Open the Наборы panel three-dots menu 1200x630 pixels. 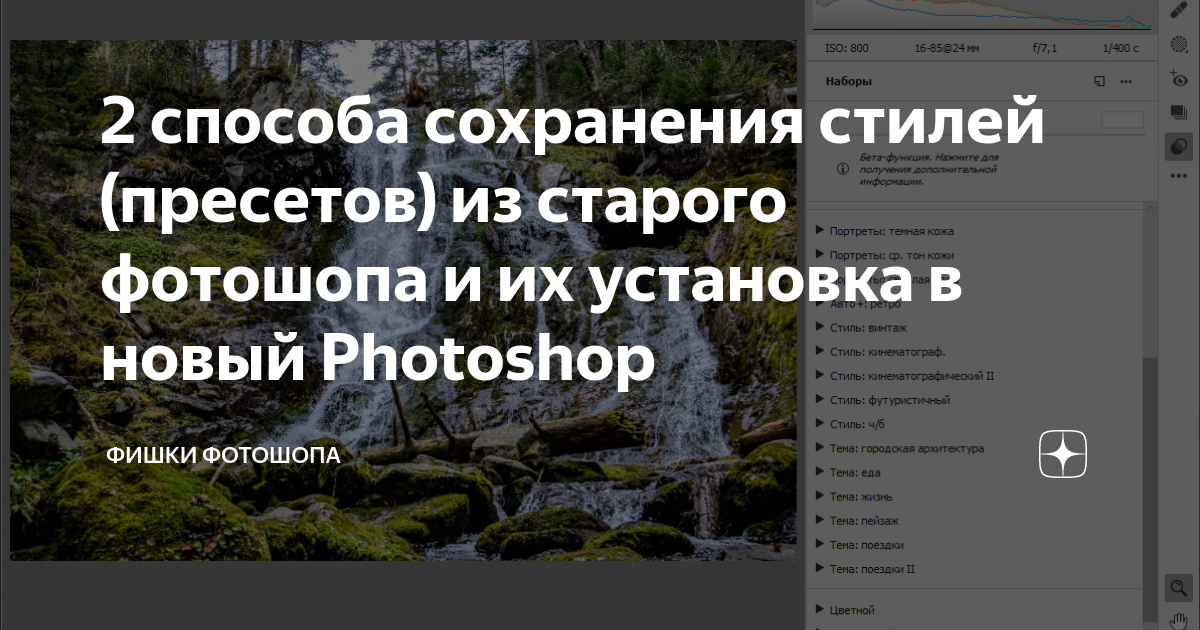pyautogui.click(x=1127, y=81)
